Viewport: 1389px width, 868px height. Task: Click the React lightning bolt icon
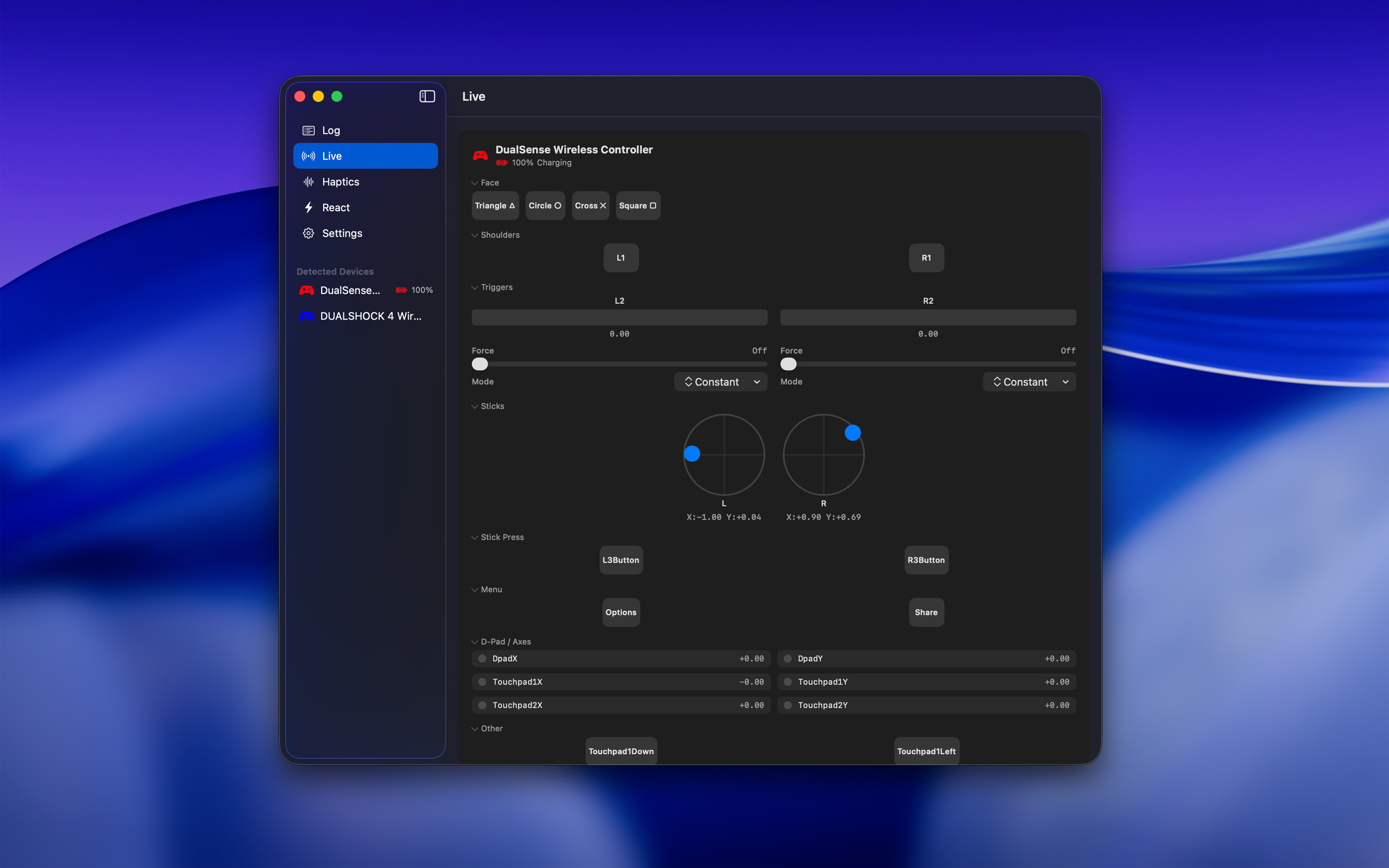309,207
